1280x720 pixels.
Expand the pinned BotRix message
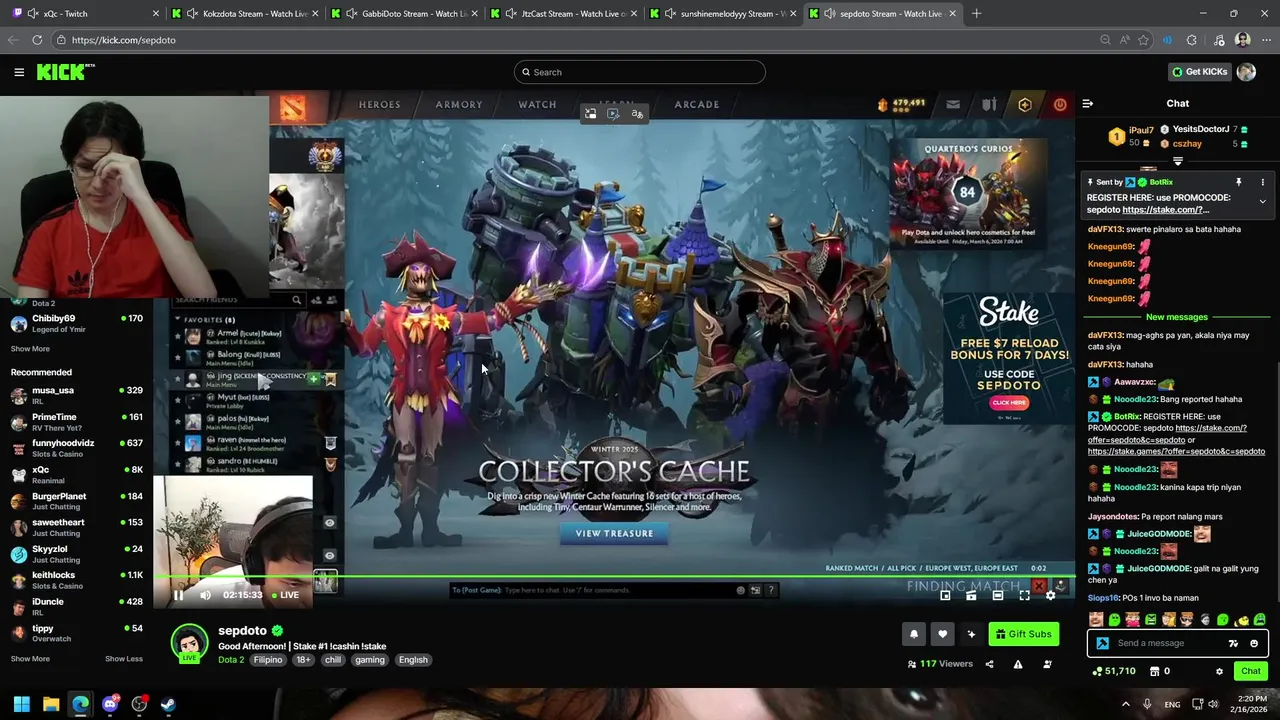[x=1262, y=202]
